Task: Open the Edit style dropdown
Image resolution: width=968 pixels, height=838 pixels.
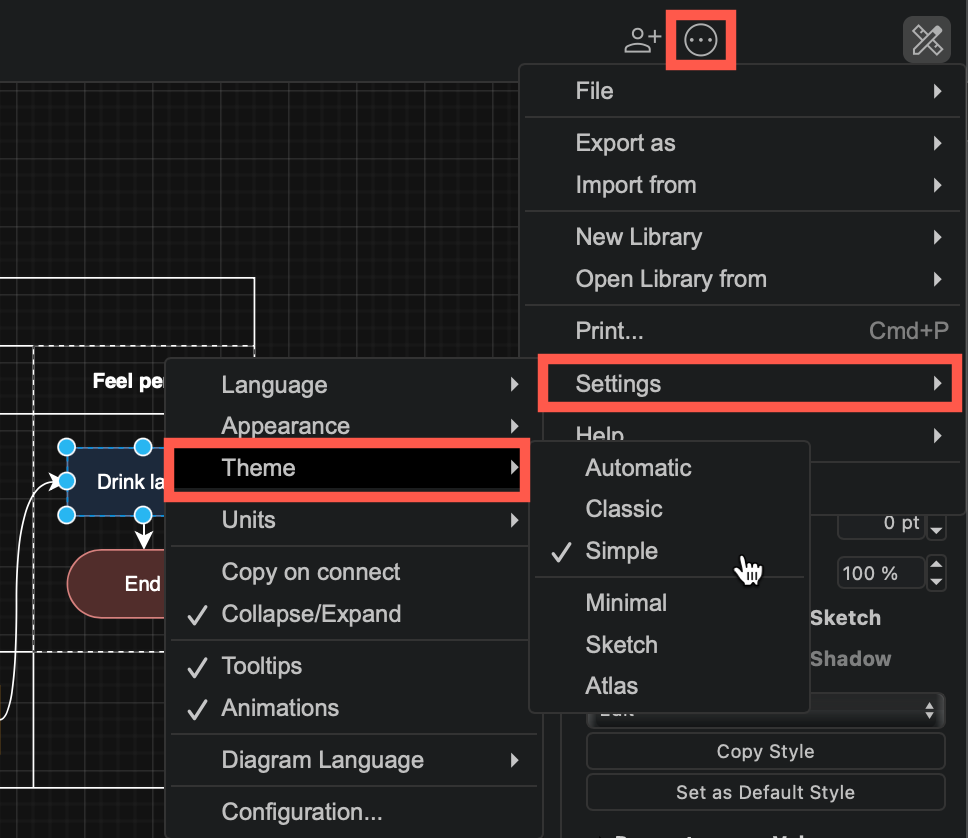Action: tap(765, 710)
